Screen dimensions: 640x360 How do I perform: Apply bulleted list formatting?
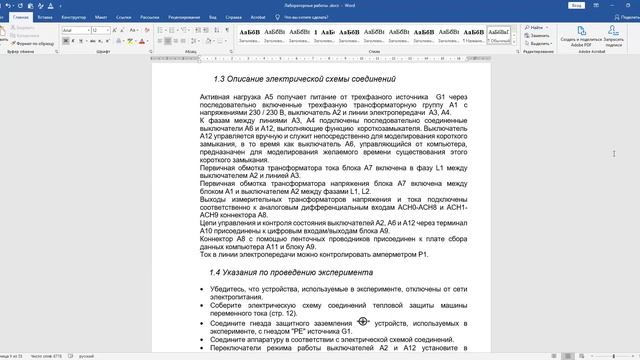pos(160,30)
